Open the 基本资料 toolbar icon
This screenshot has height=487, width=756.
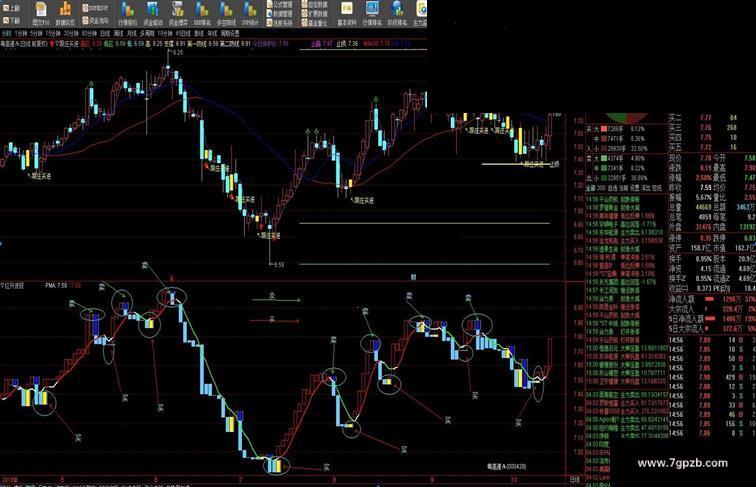[347, 13]
